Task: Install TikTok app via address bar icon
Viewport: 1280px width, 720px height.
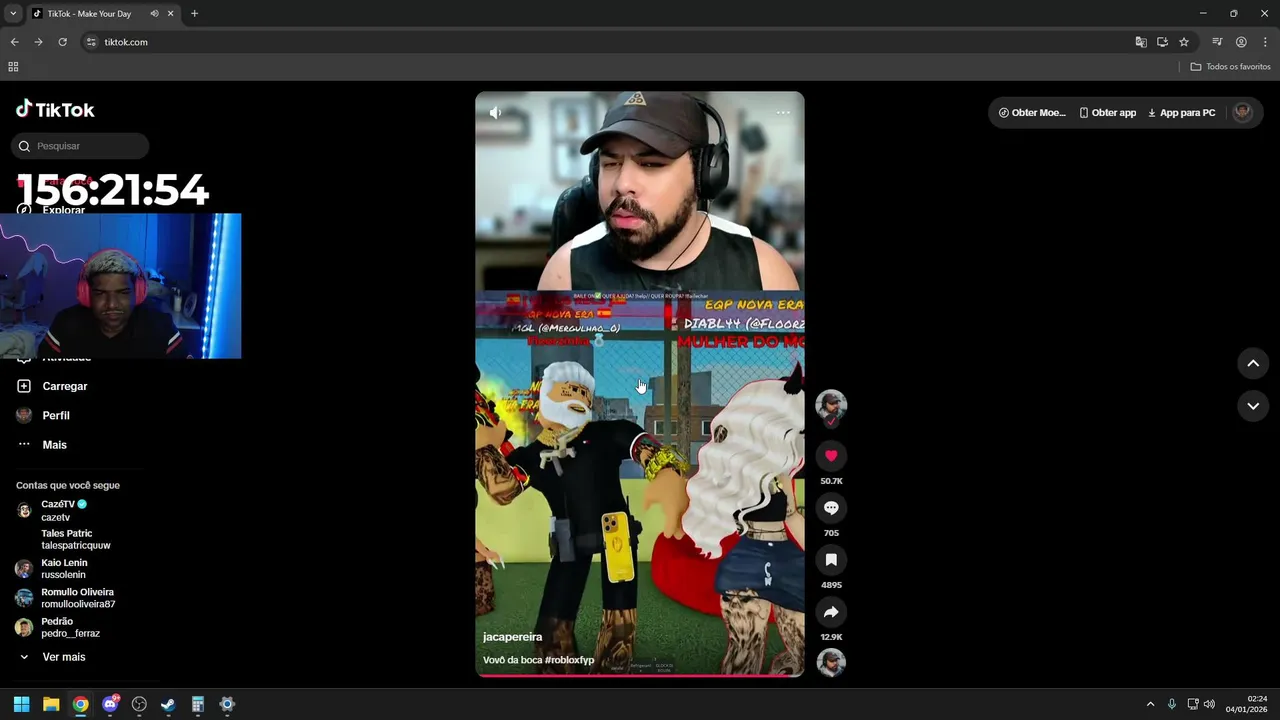Action: coord(1162,42)
